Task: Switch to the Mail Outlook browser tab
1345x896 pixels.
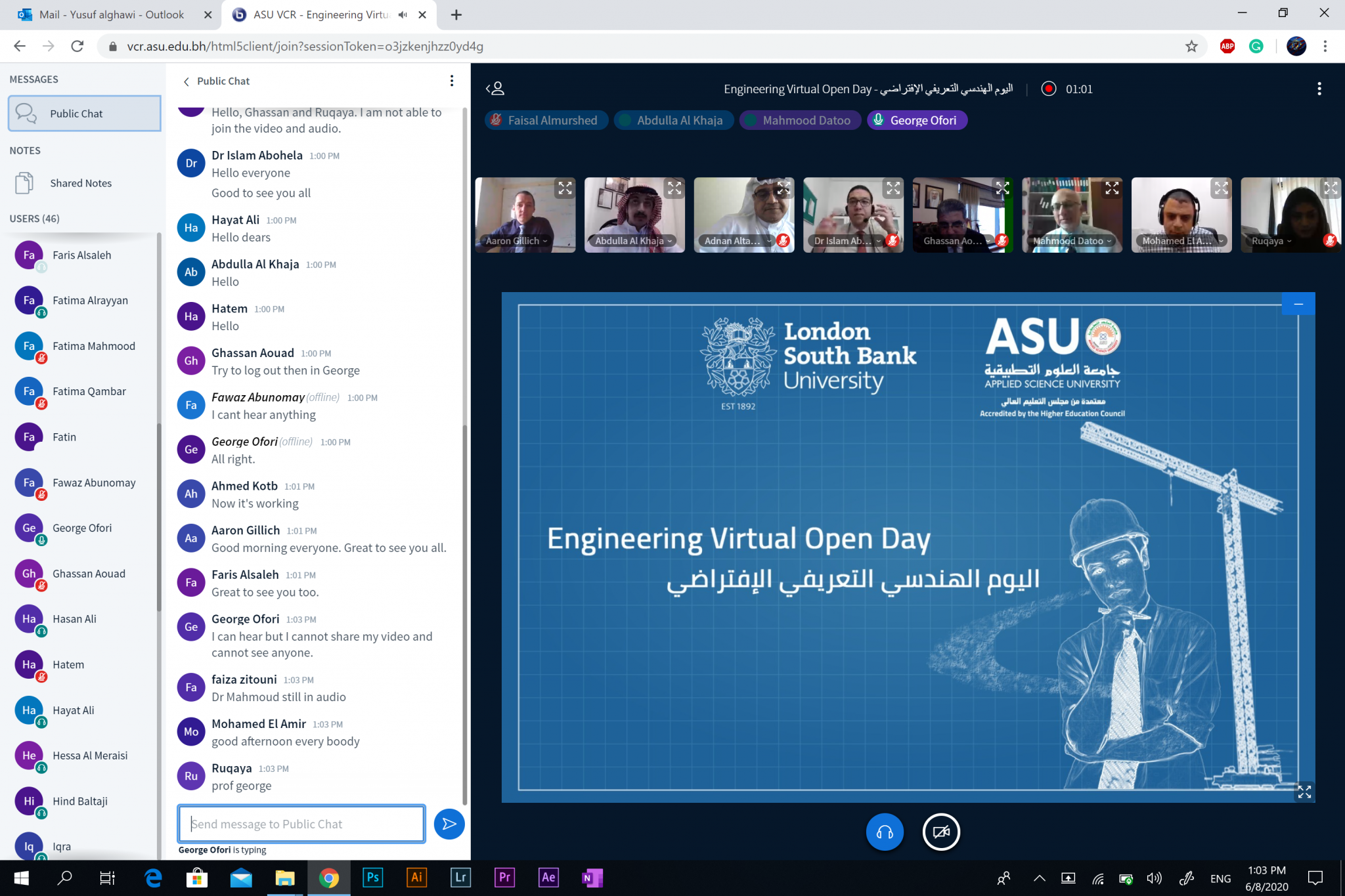Action: click(x=110, y=14)
